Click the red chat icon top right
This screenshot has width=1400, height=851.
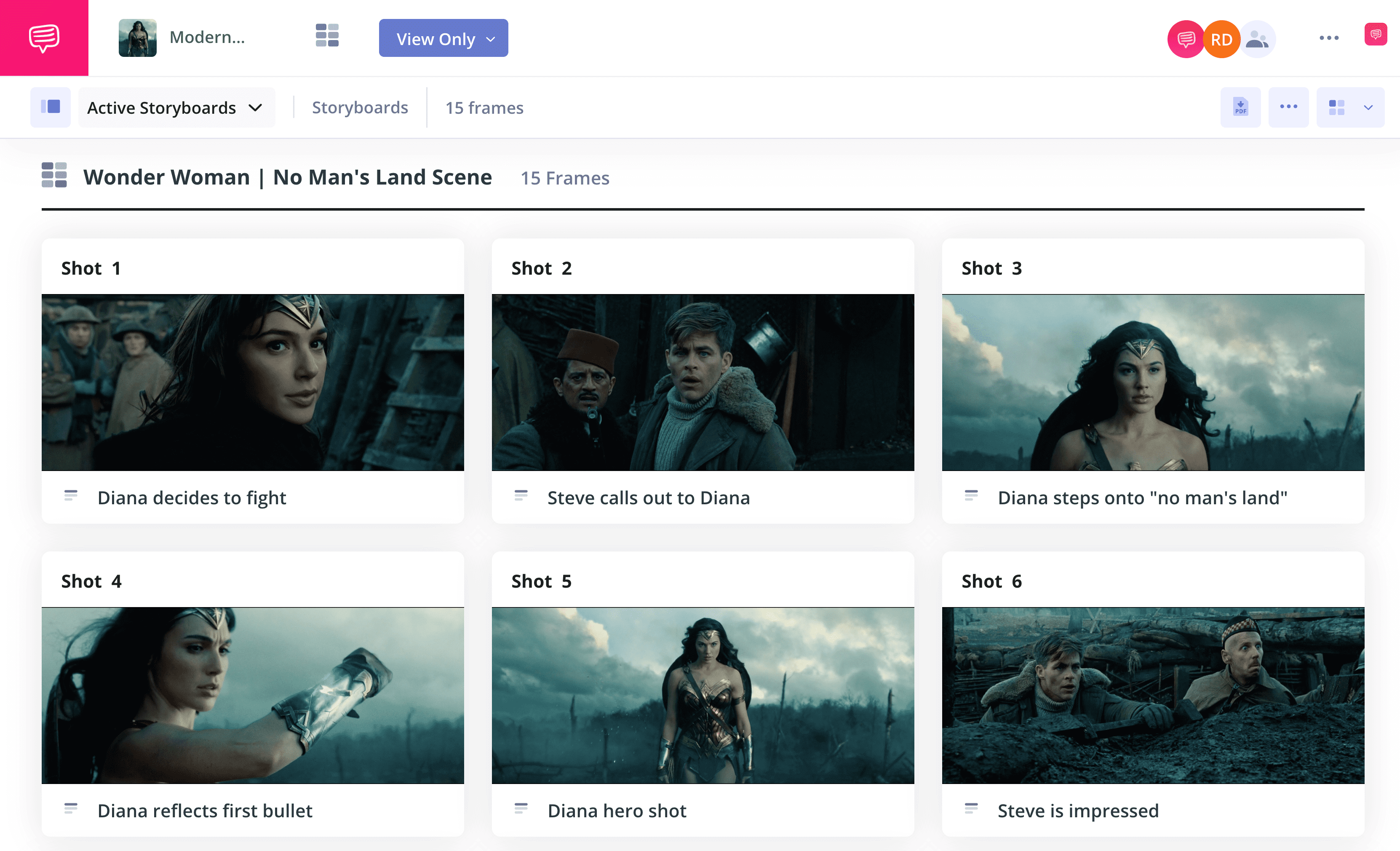pyautogui.click(x=1375, y=34)
